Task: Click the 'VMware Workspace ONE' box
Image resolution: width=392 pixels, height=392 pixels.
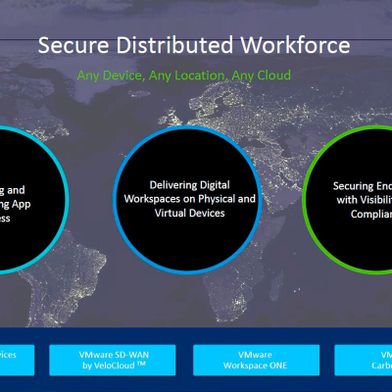Action: point(256,360)
